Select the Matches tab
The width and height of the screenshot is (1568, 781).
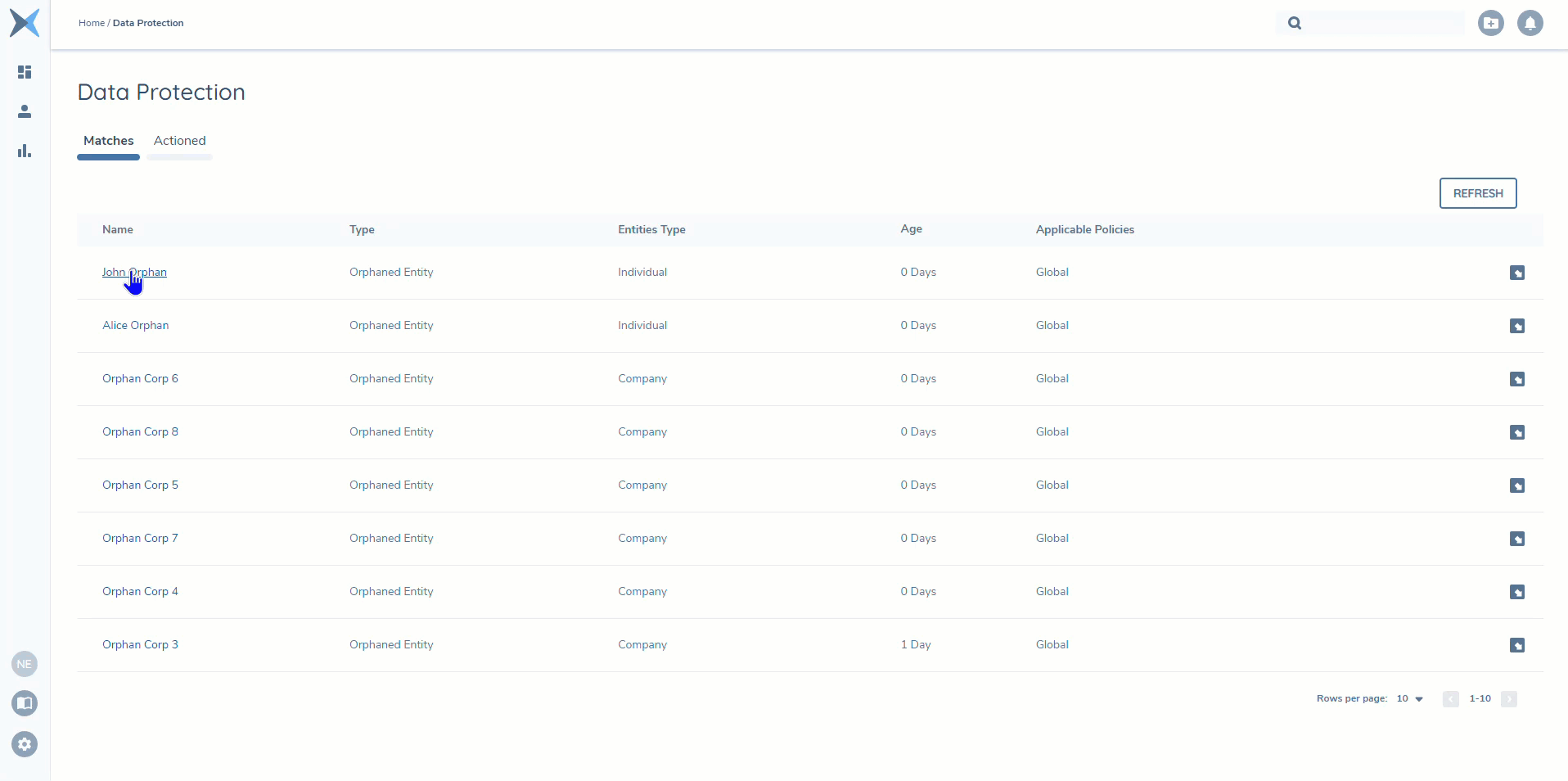click(x=108, y=140)
